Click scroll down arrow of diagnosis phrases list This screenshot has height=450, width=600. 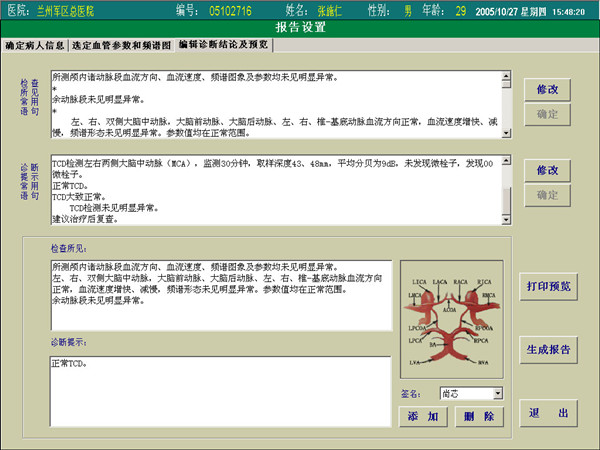(x=505, y=219)
